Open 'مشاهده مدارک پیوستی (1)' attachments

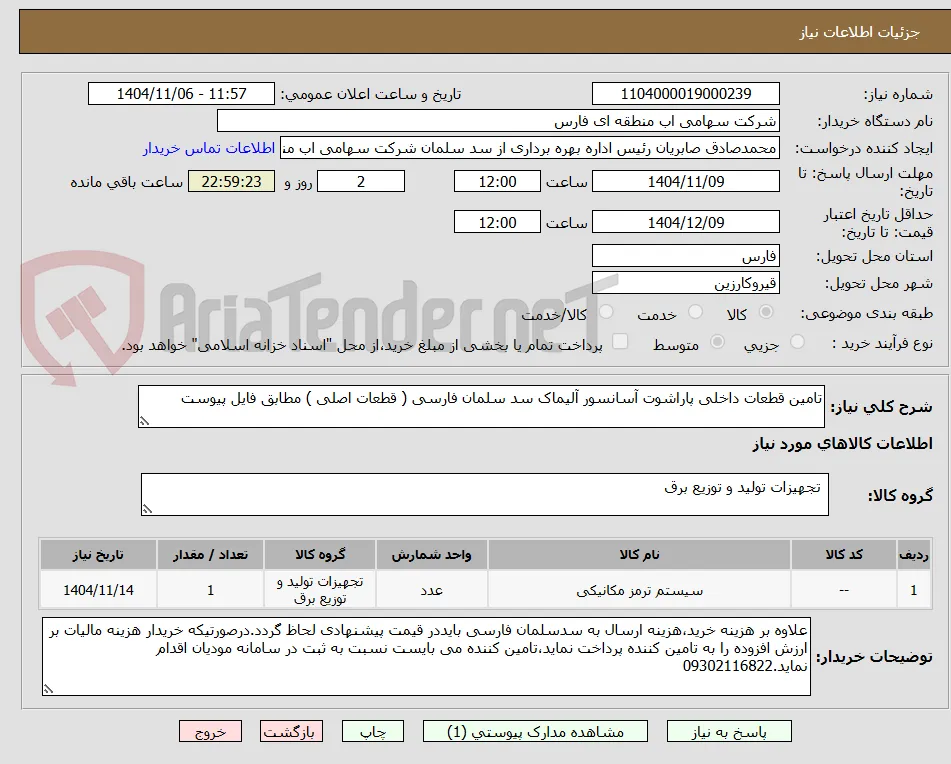pyautogui.click(x=536, y=731)
